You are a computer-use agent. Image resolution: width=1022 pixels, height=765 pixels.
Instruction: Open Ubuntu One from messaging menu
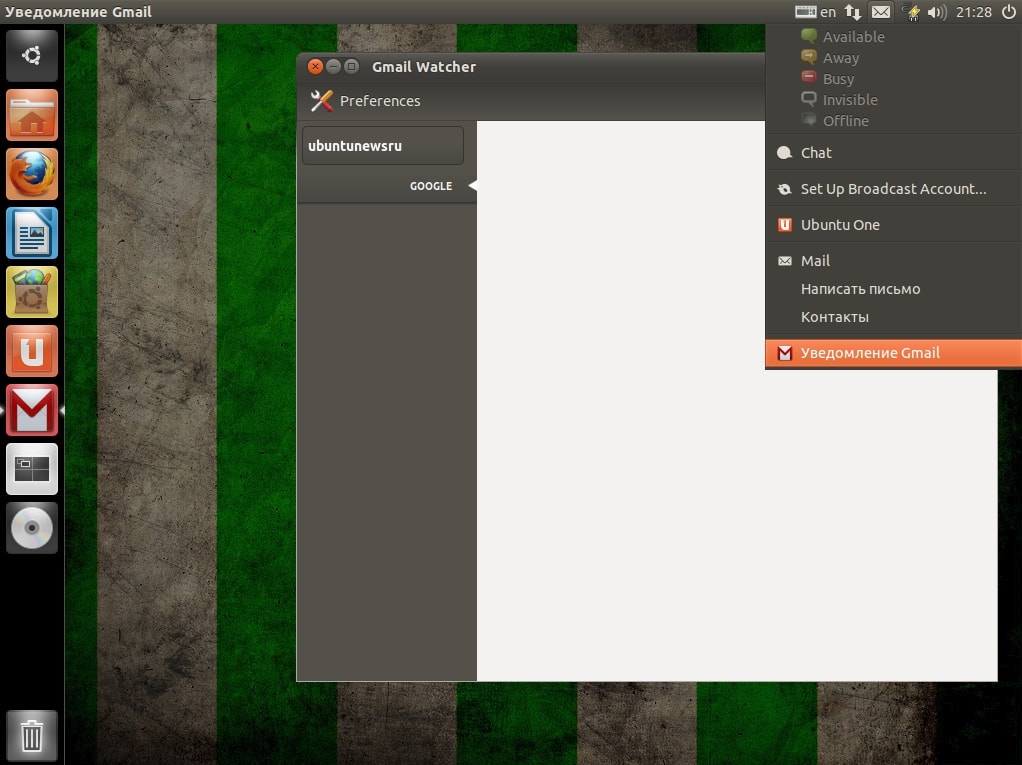click(894, 225)
